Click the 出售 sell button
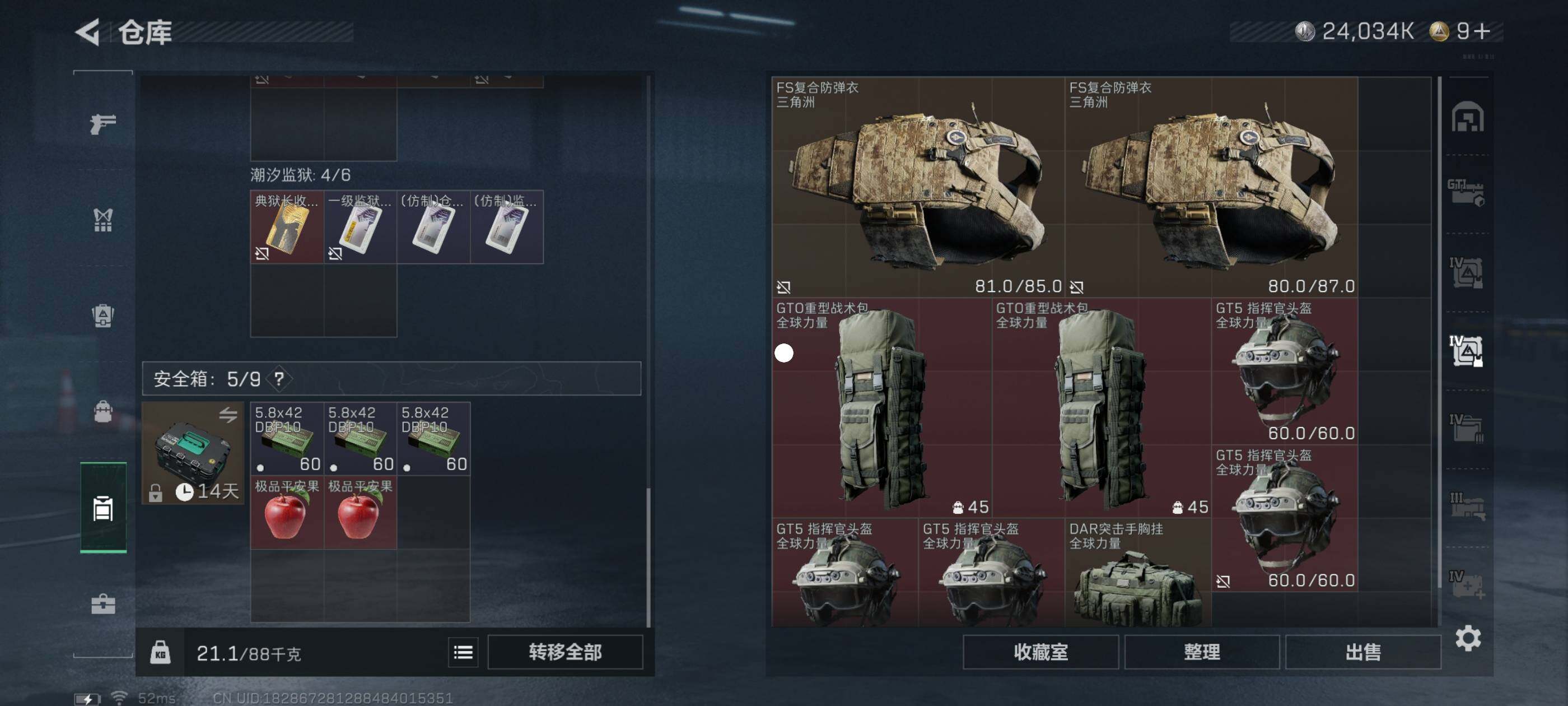1568x706 pixels. pyautogui.click(x=1363, y=652)
